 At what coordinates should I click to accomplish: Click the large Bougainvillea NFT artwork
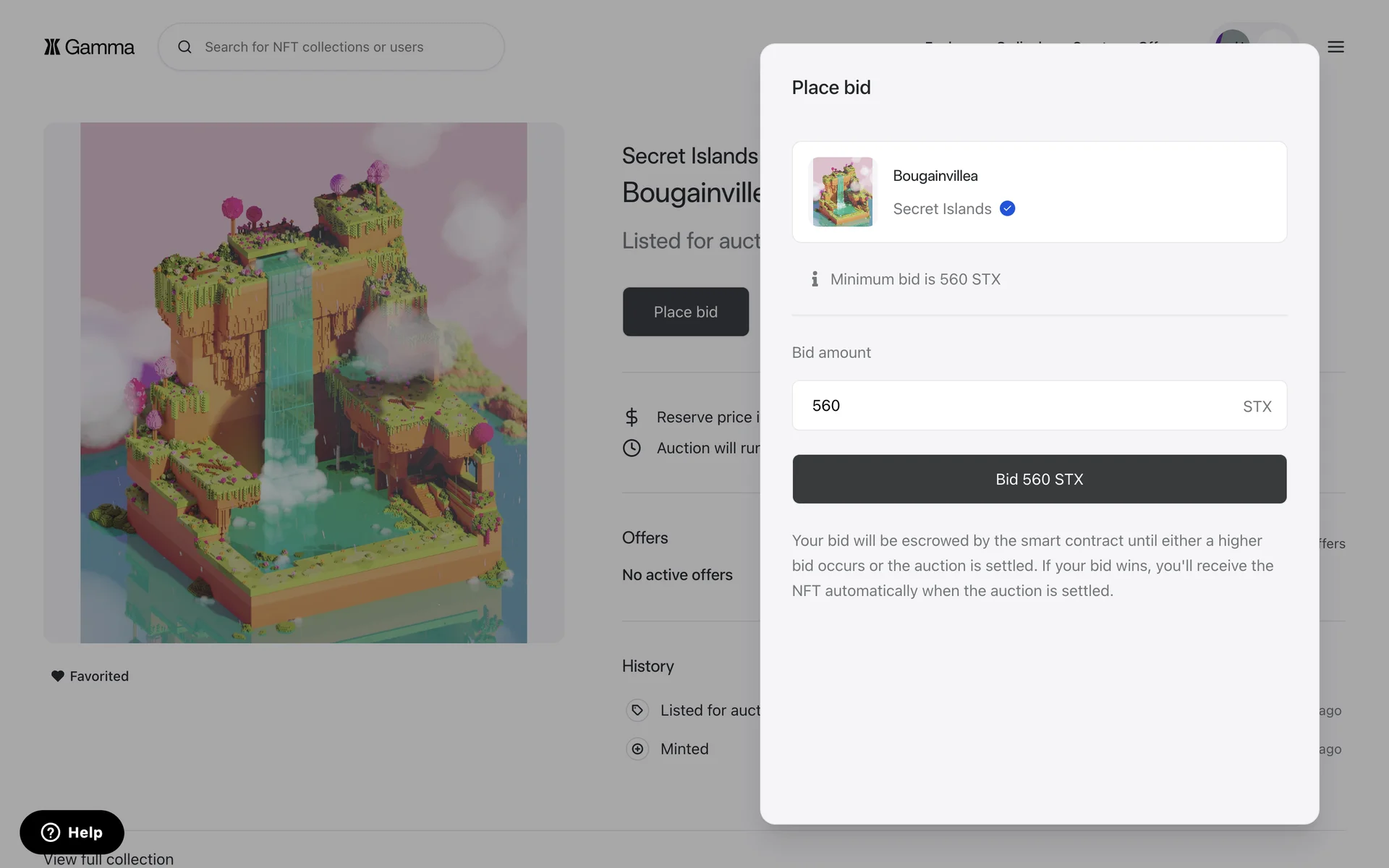[x=304, y=383]
